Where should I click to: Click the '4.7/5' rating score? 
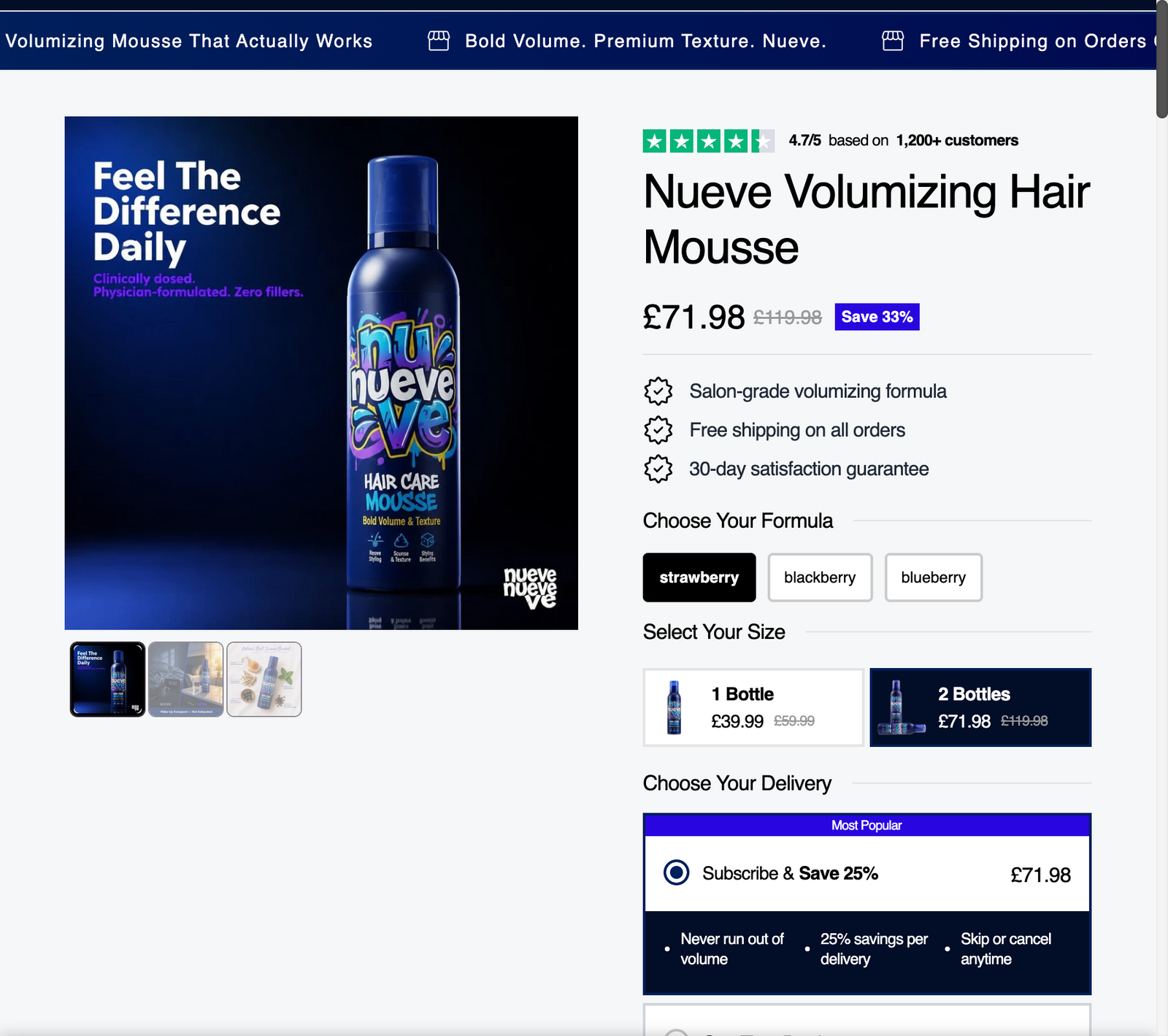click(804, 140)
